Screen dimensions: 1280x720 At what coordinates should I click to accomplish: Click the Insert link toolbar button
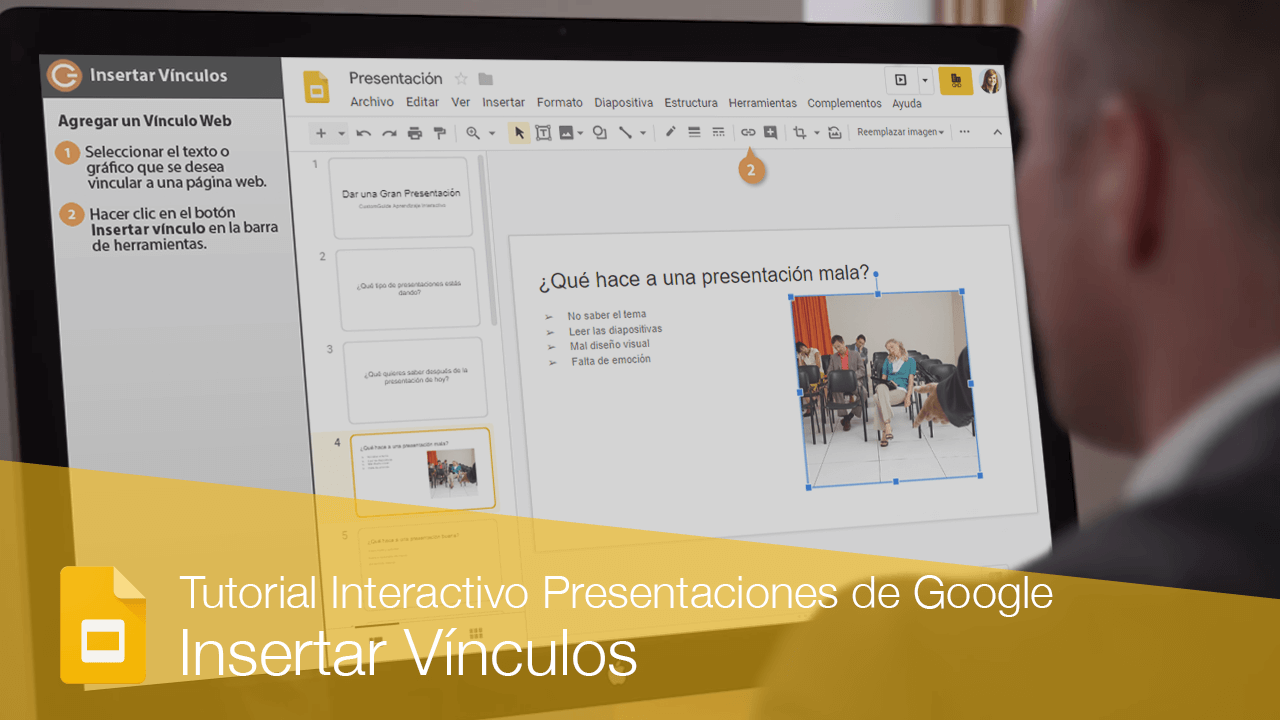(748, 132)
